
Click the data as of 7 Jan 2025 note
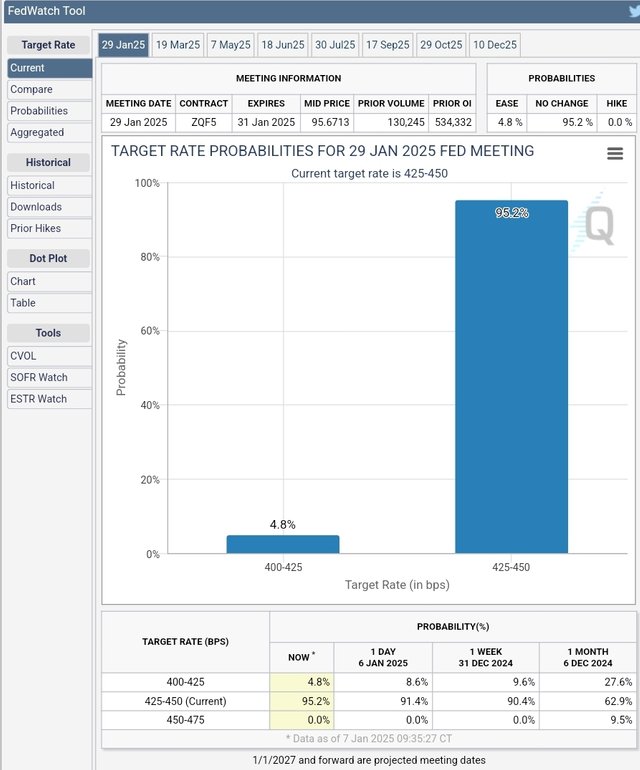coord(368,739)
